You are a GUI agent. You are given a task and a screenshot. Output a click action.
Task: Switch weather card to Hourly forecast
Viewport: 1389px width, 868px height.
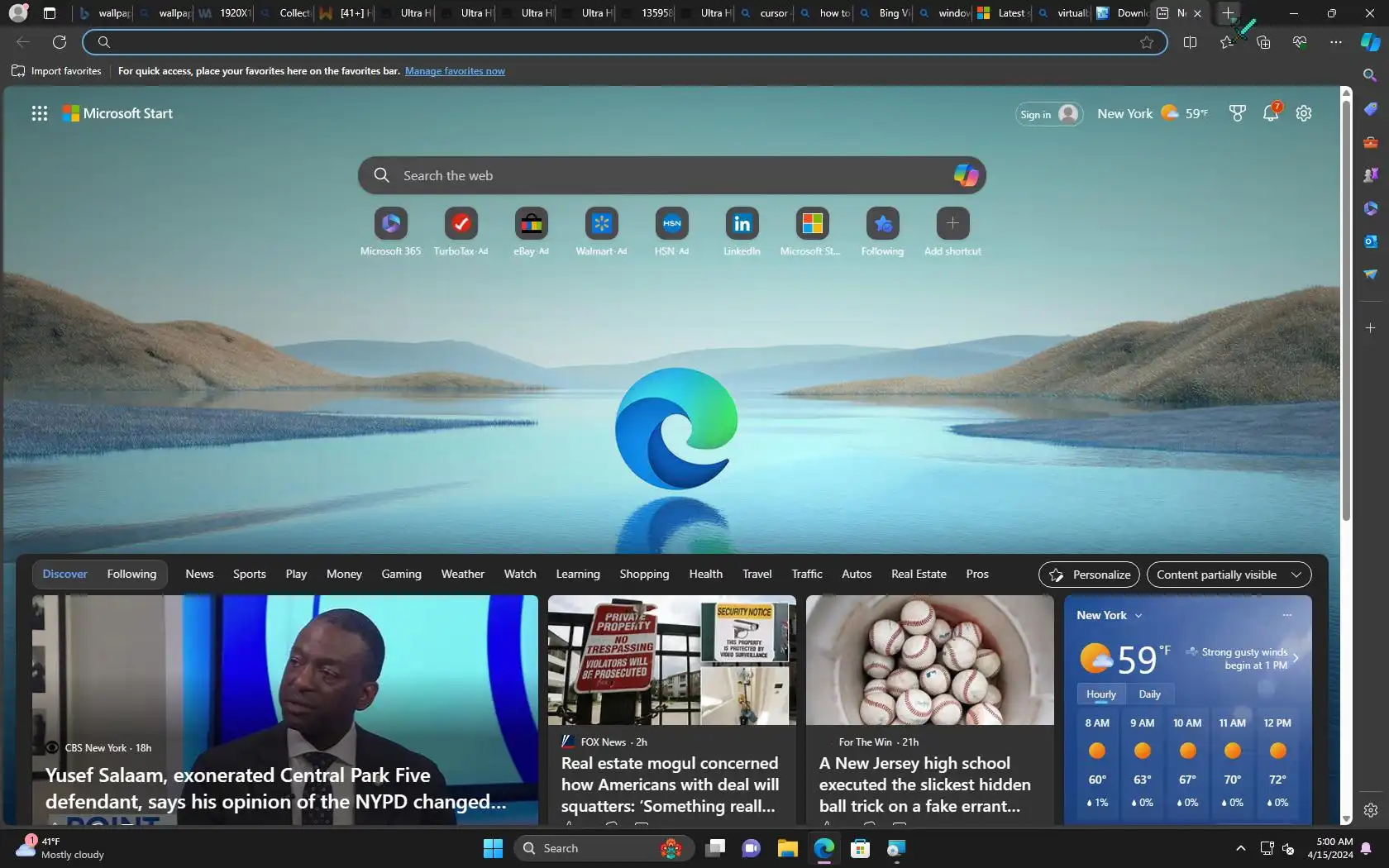click(x=1100, y=694)
